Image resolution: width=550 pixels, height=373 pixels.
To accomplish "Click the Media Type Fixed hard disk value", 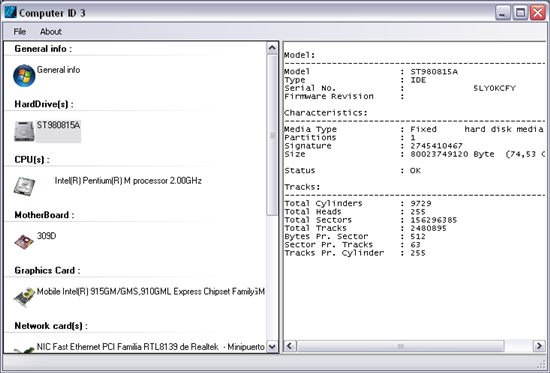I will [x=477, y=129].
